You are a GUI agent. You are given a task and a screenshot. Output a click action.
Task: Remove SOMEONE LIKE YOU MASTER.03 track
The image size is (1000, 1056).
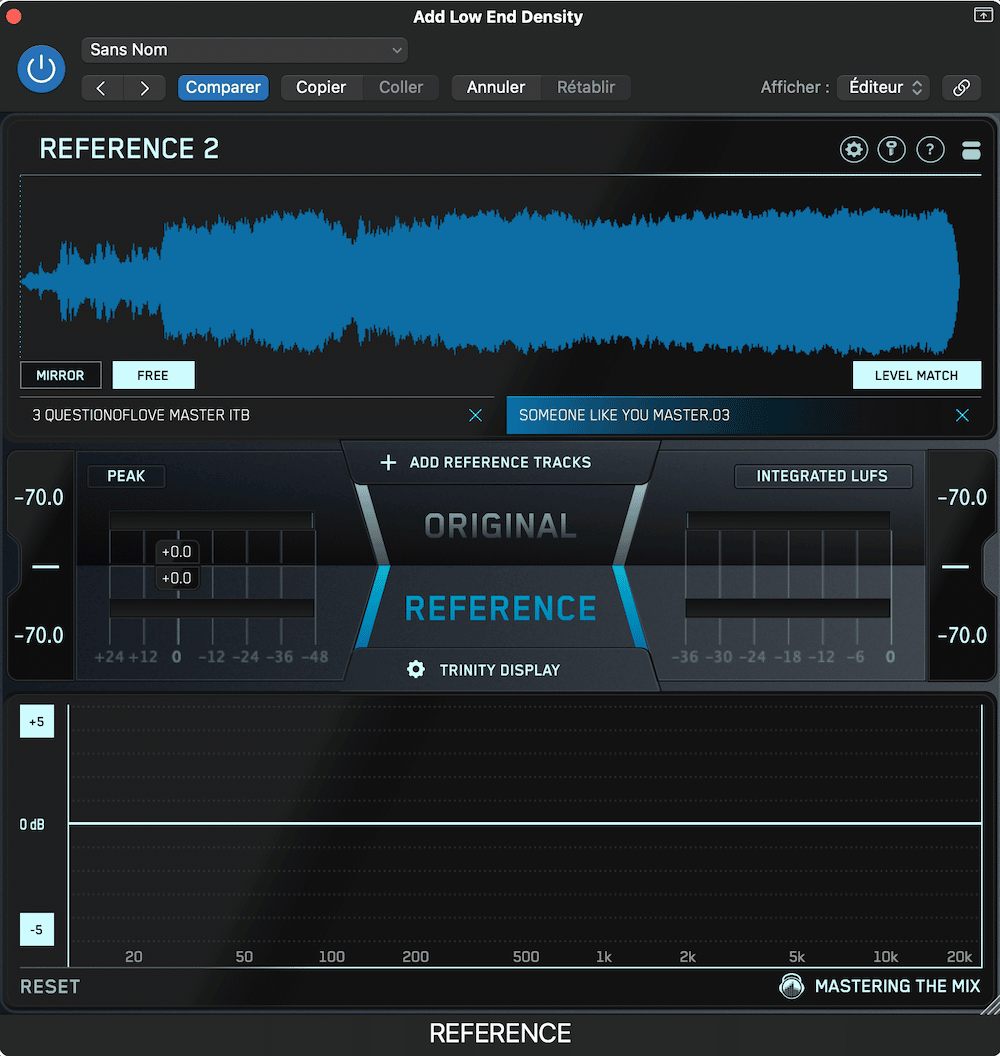pyautogui.click(x=962, y=416)
